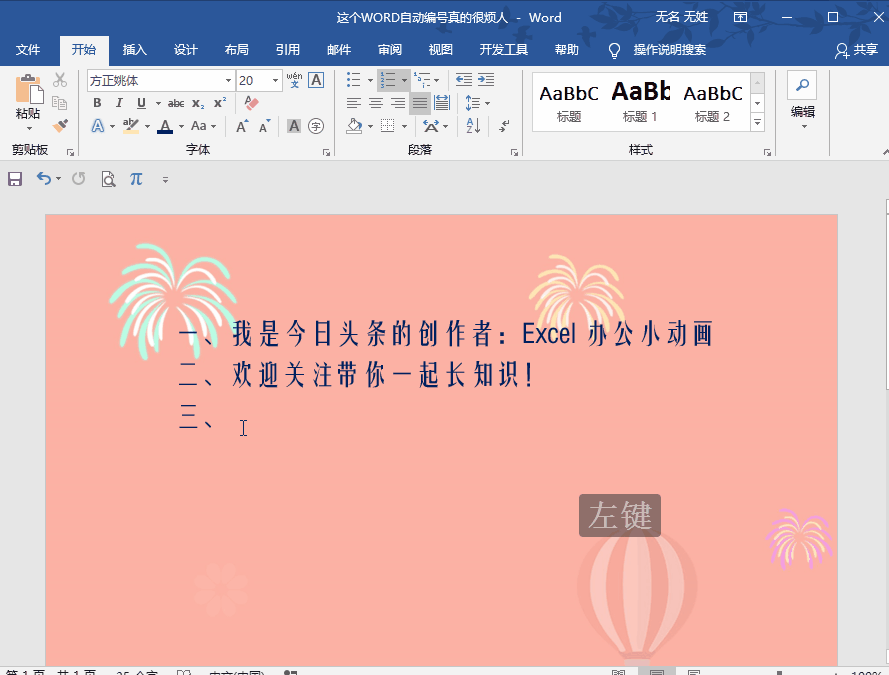Open the line spacing dropdown
The width and height of the screenshot is (889, 675).
coord(488,103)
